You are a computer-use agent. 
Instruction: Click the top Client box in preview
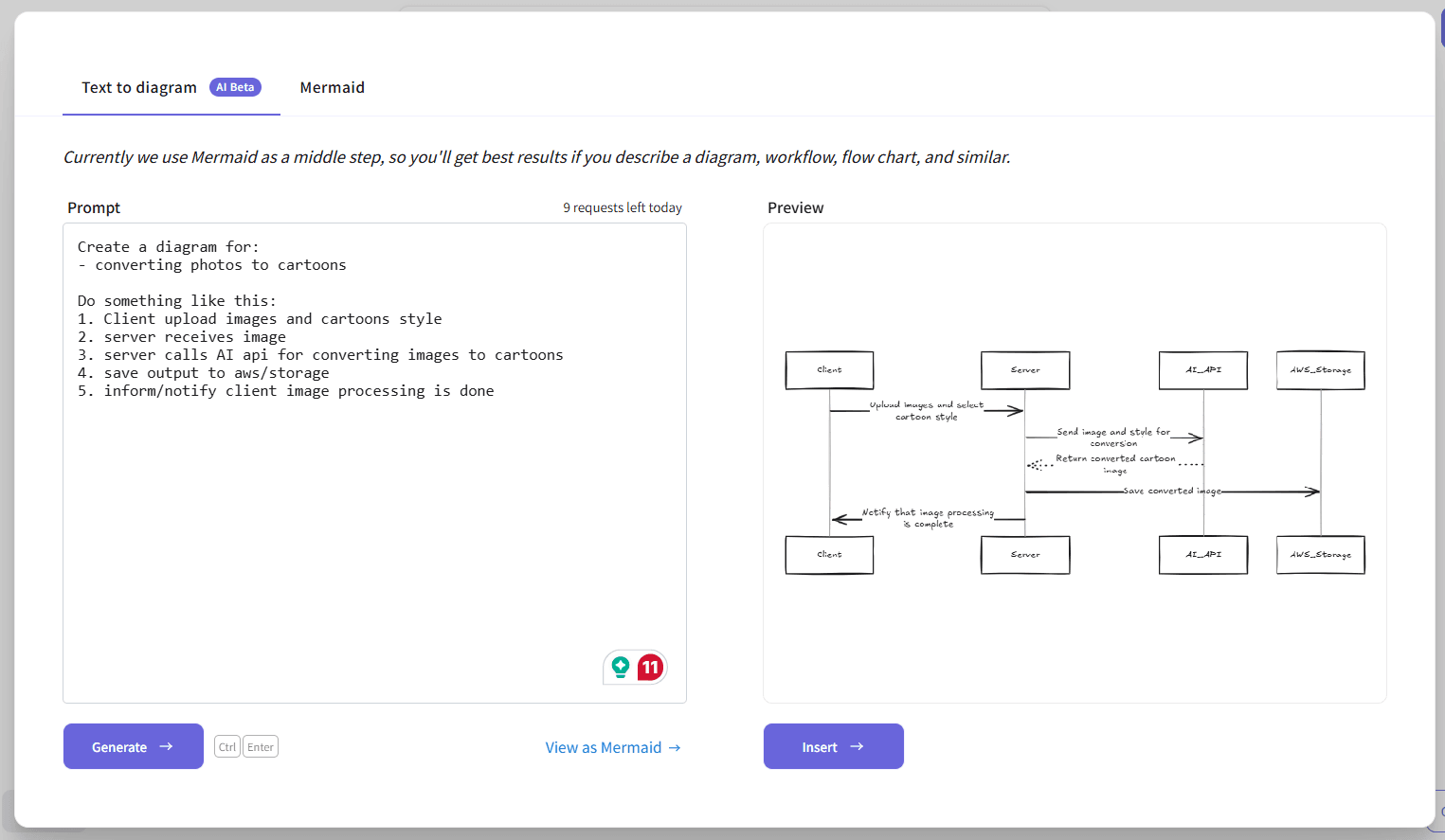coord(829,370)
